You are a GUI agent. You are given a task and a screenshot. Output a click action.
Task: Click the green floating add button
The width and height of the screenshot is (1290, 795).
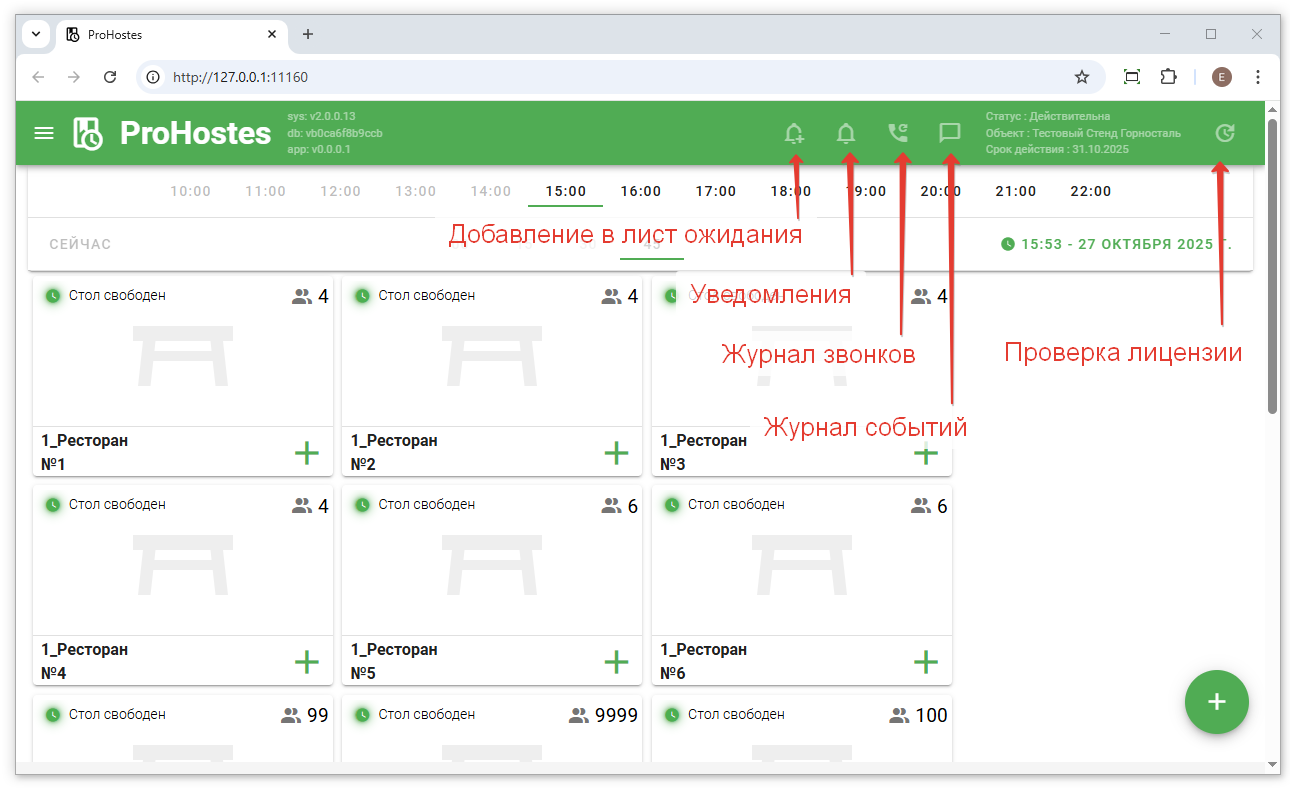(1216, 702)
